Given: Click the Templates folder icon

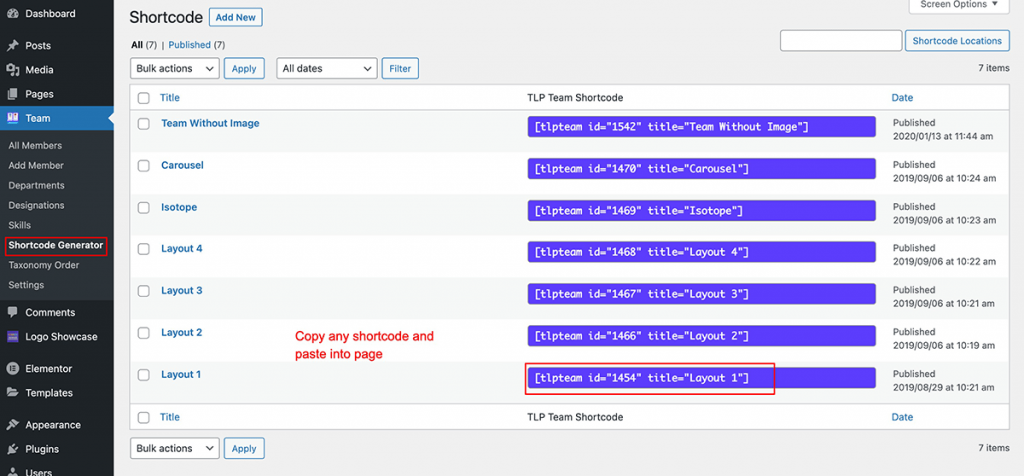Looking at the screenshot, I should [x=12, y=393].
